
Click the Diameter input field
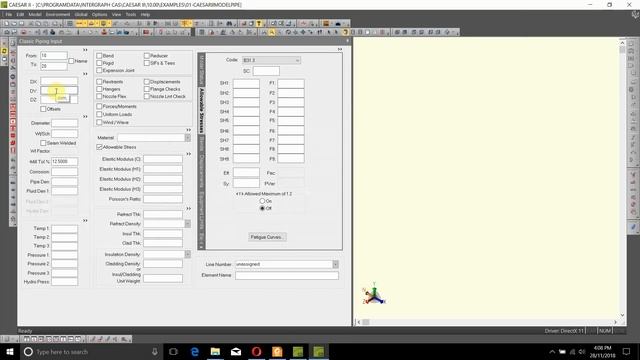click(64, 123)
